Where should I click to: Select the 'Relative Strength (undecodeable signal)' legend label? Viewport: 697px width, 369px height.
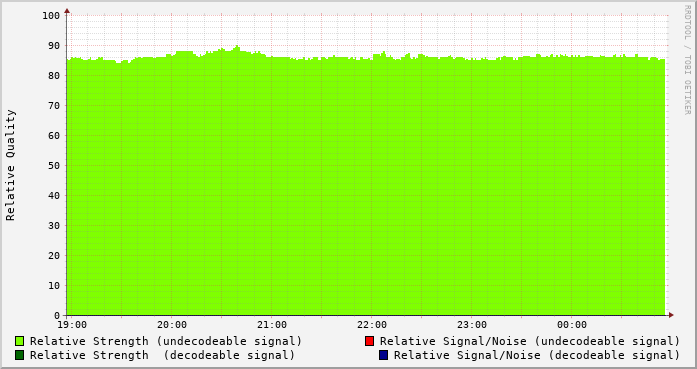(166, 341)
